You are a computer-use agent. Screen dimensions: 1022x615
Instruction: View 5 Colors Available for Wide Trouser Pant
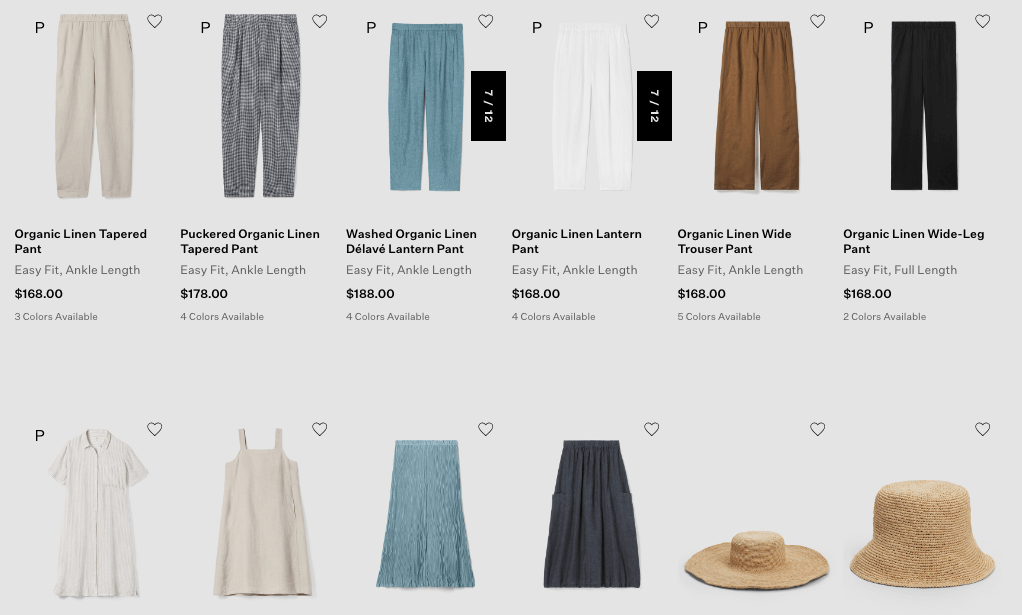(719, 317)
